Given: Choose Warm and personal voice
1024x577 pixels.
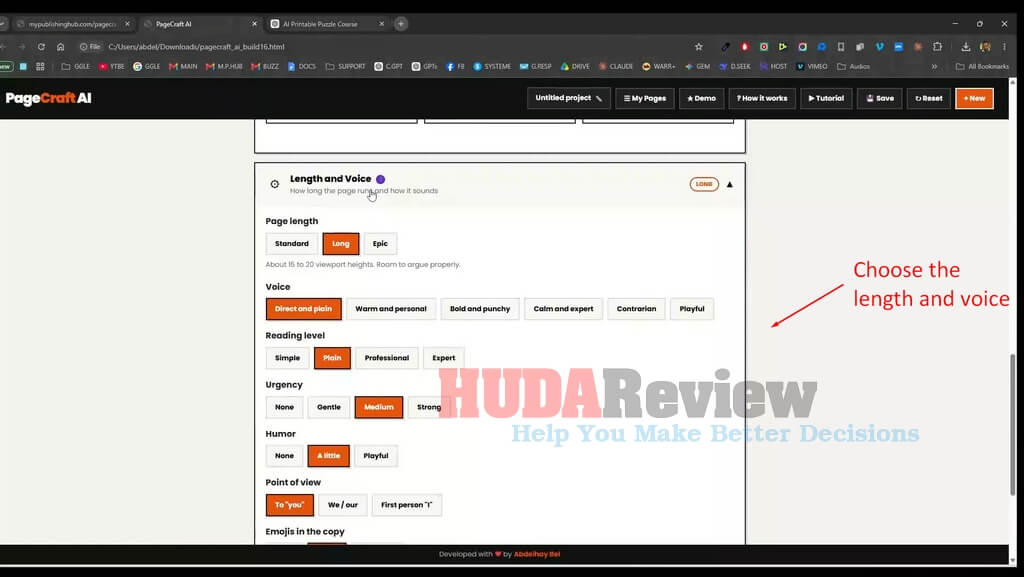Looking at the screenshot, I should coord(391,309).
